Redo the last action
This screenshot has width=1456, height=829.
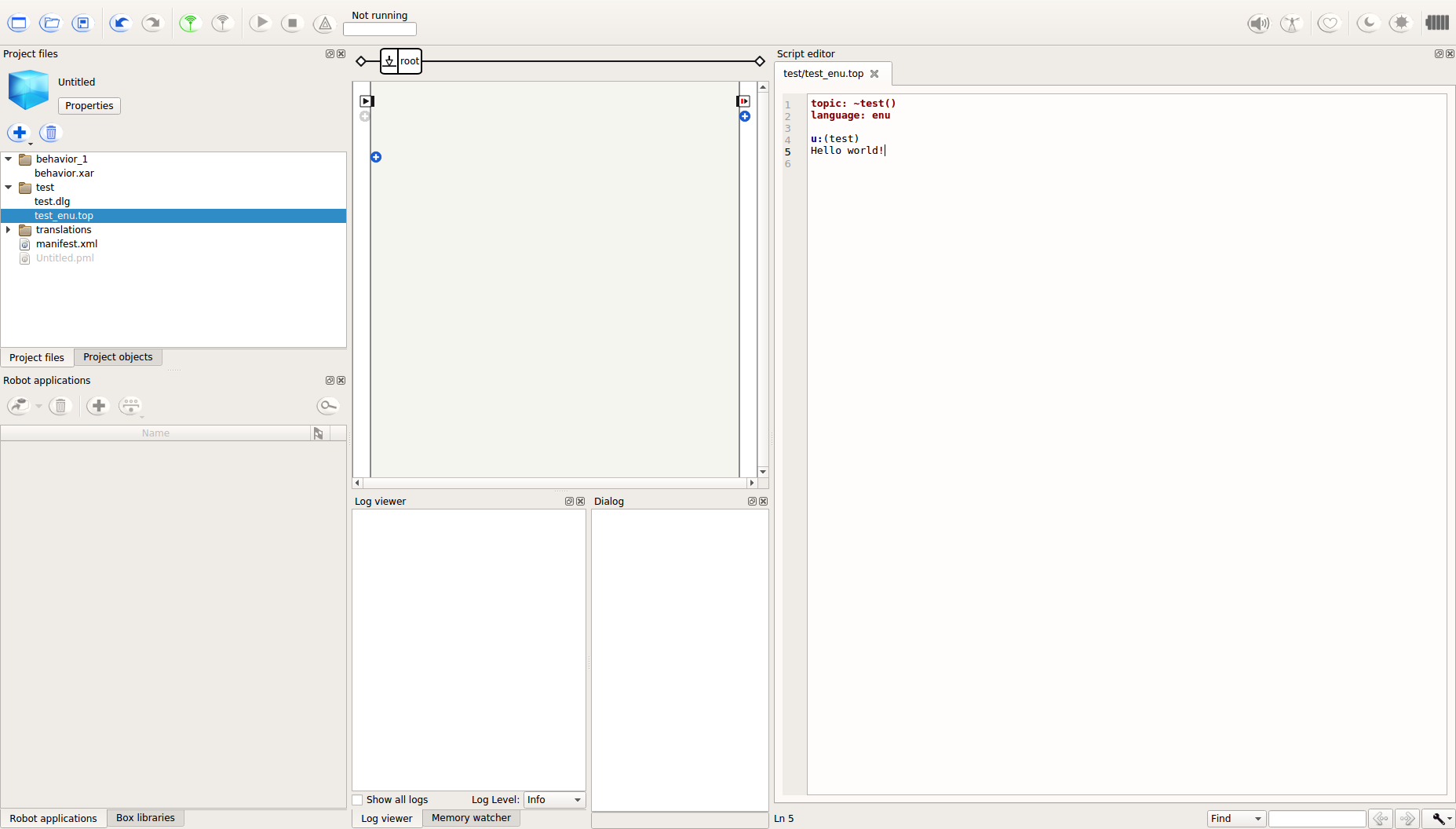coord(152,23)
